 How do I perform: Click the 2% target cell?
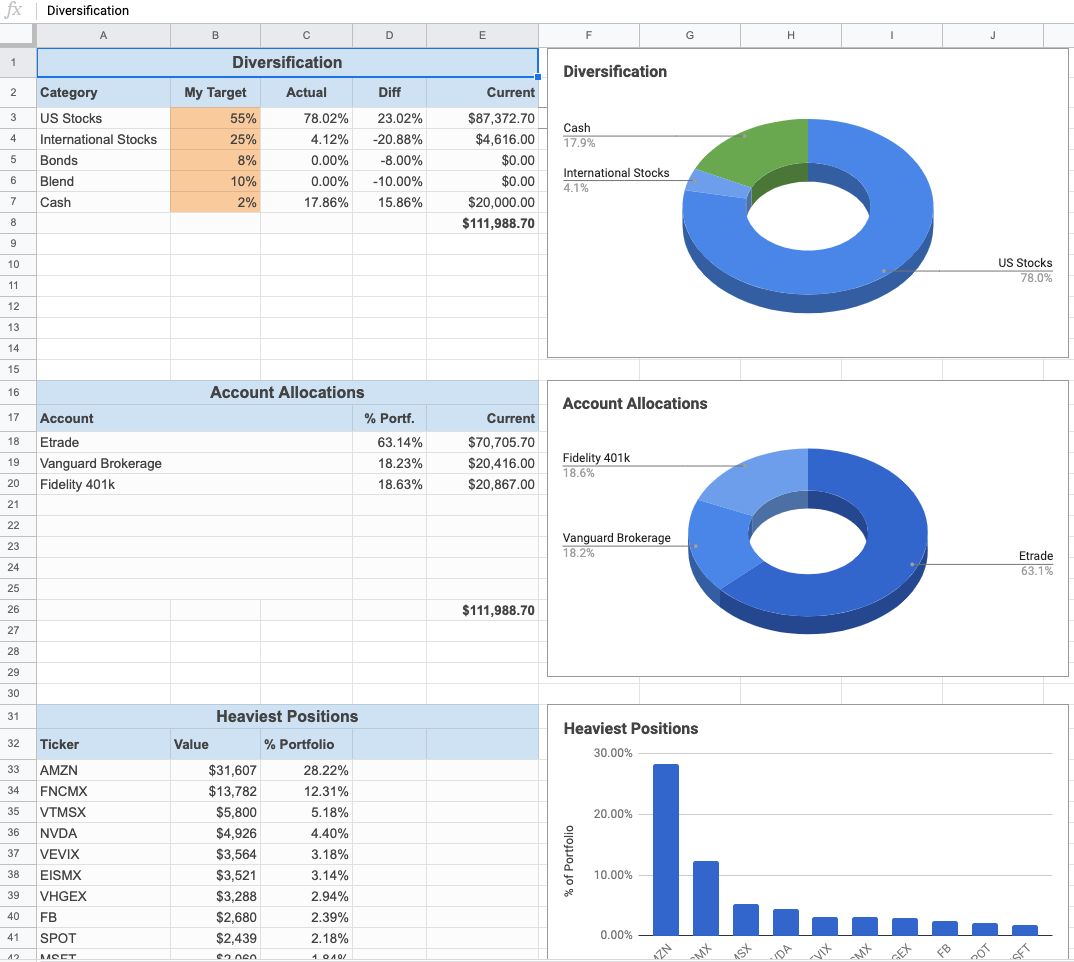coord(215,202)
